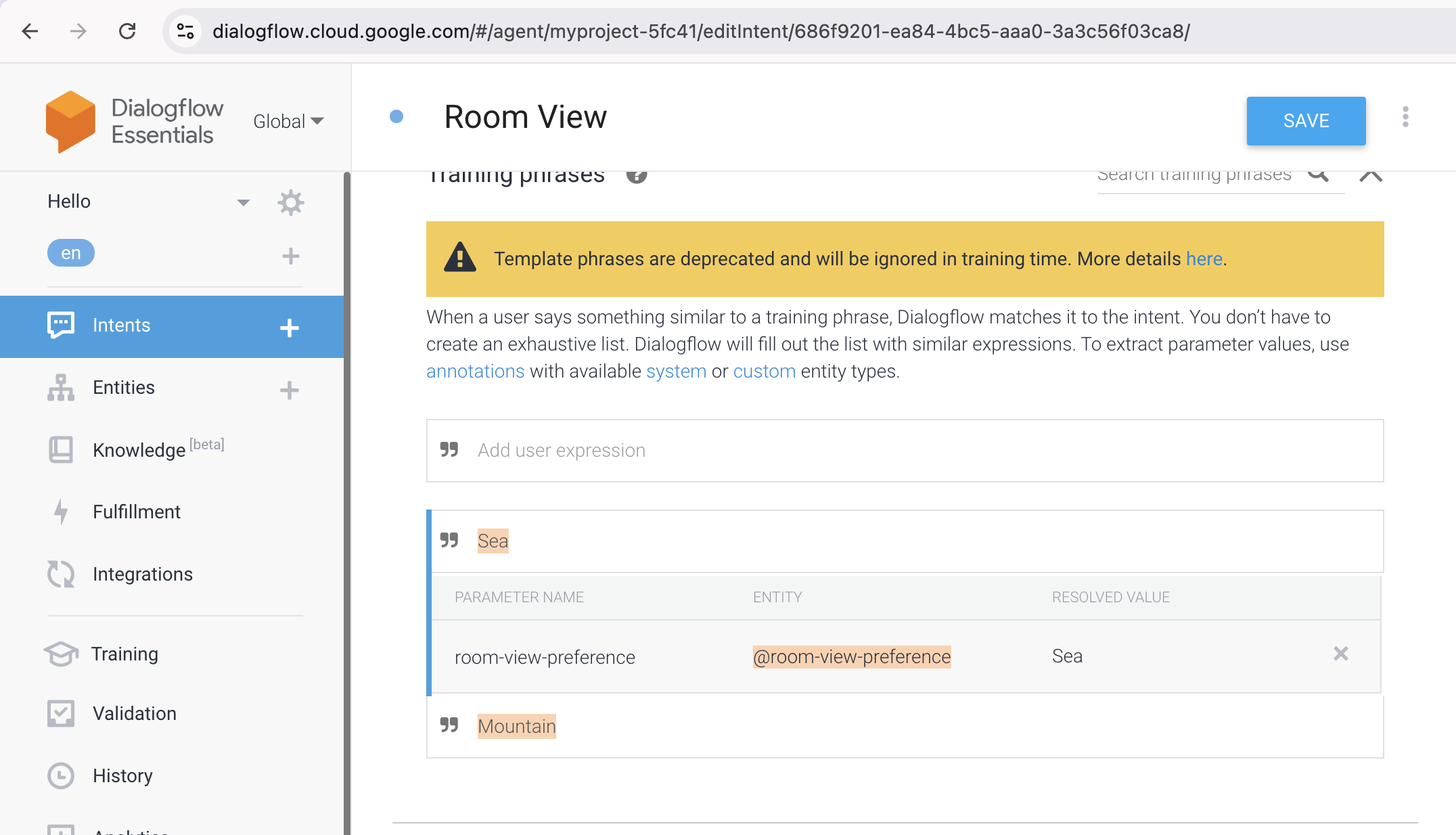This screenshot has width=1456, height=835.
Task: Open the annotations link
Action: [475, 371]
